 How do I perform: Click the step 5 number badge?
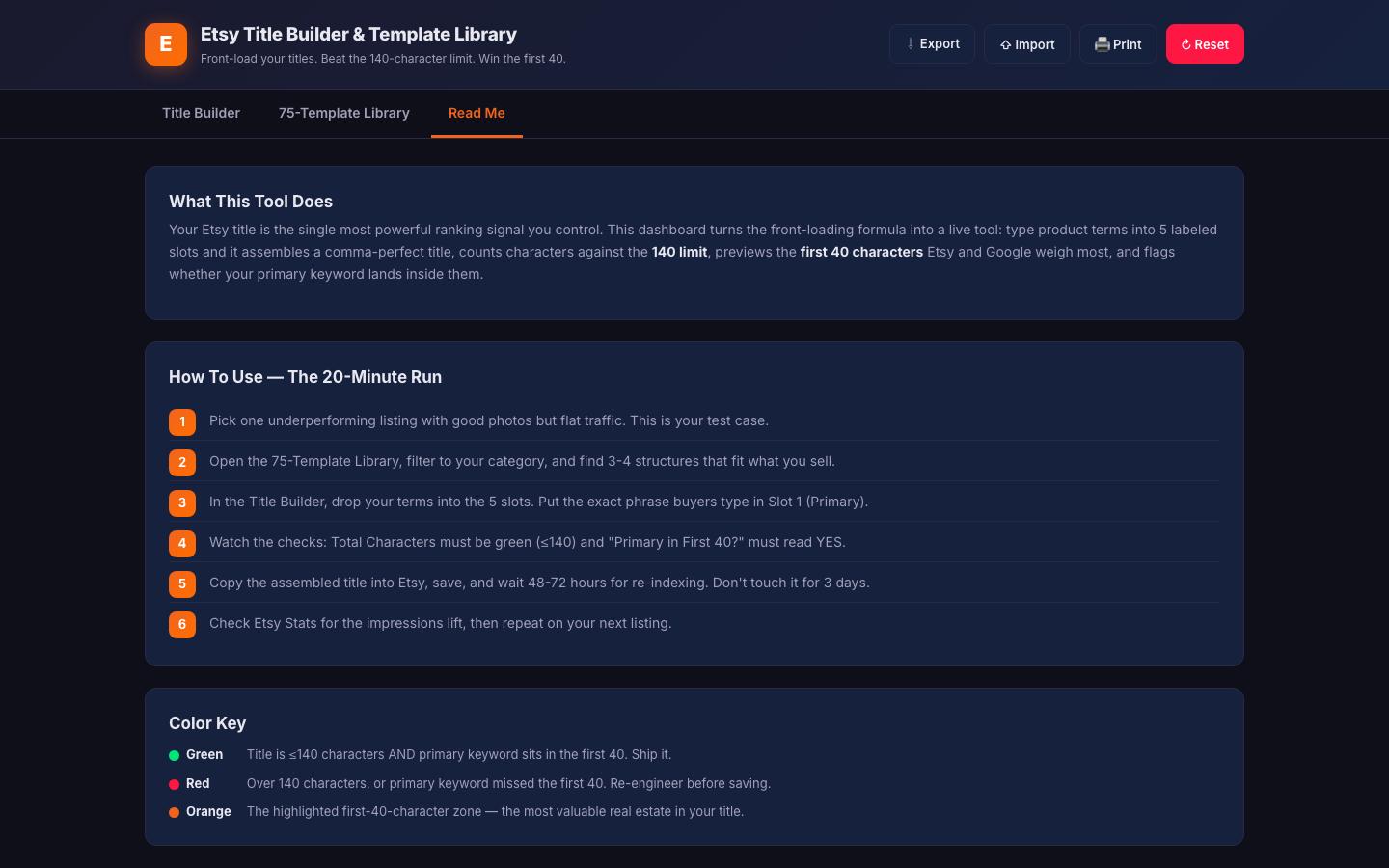182,583
